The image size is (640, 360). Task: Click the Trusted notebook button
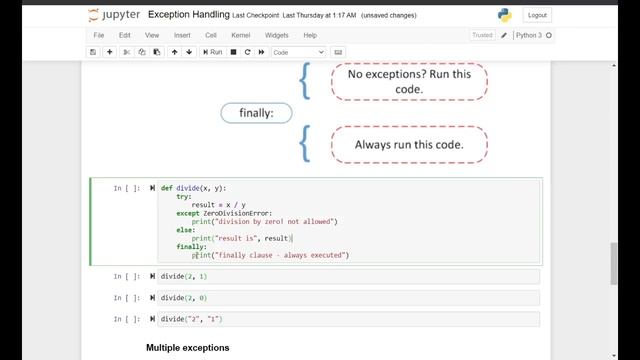point(482,36)
